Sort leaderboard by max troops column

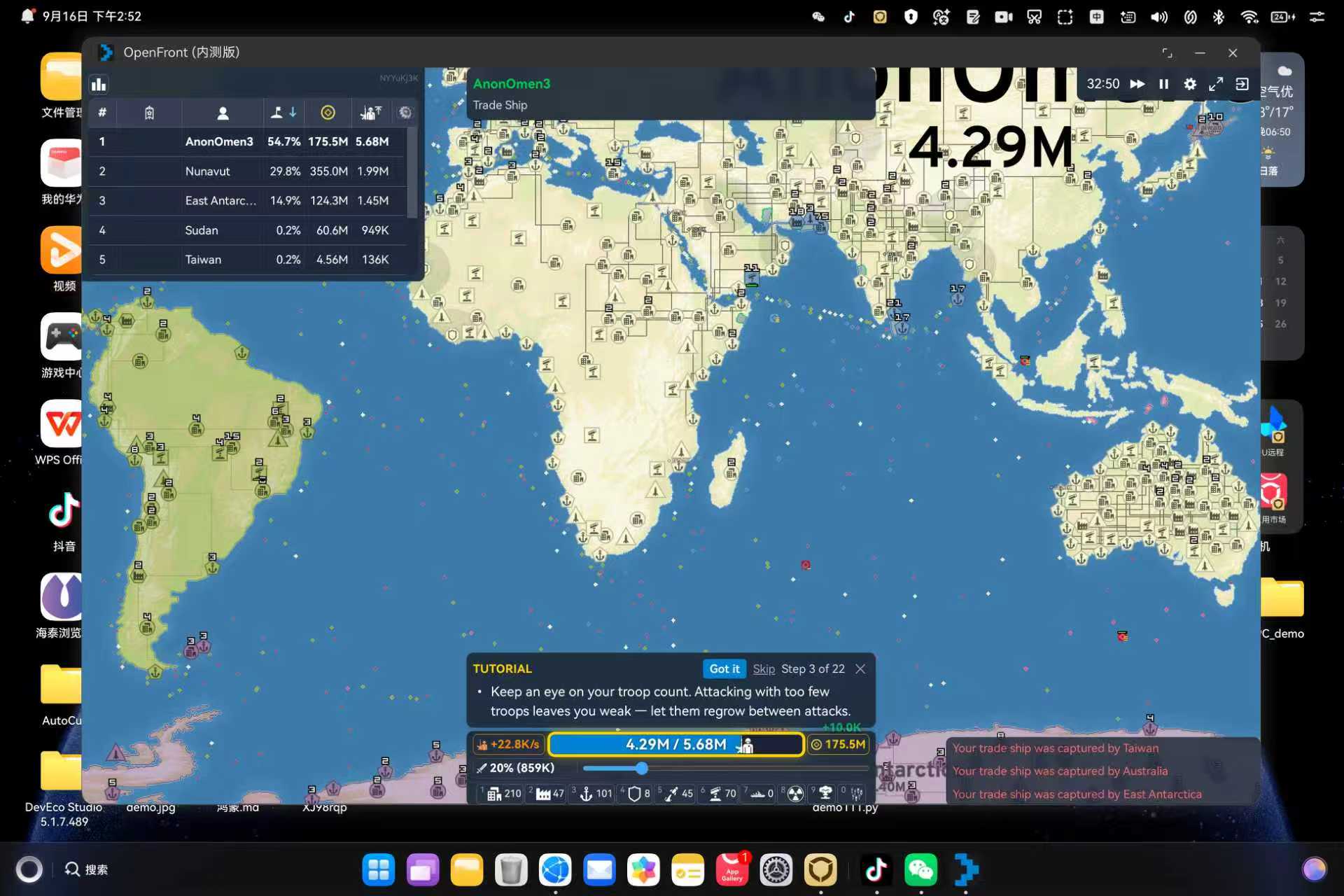(371, 113)
